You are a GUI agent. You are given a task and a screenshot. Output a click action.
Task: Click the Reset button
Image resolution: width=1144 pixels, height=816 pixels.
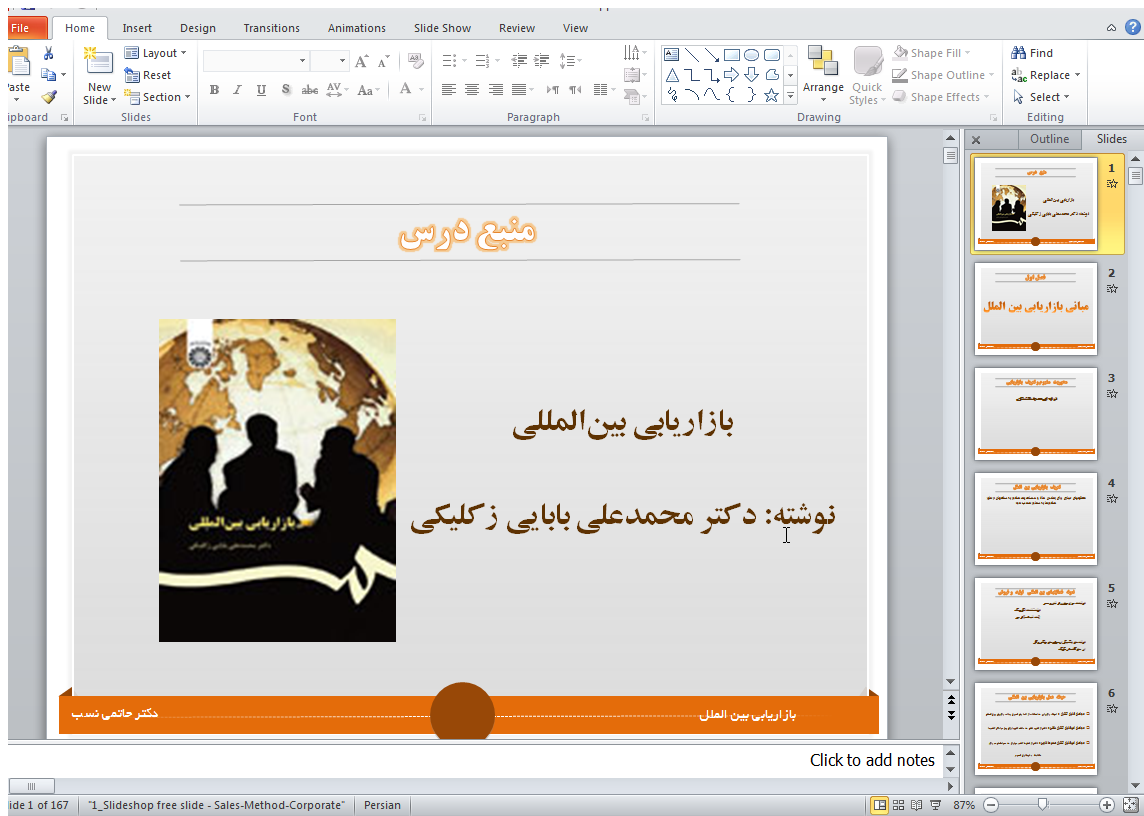coord(147,74)
